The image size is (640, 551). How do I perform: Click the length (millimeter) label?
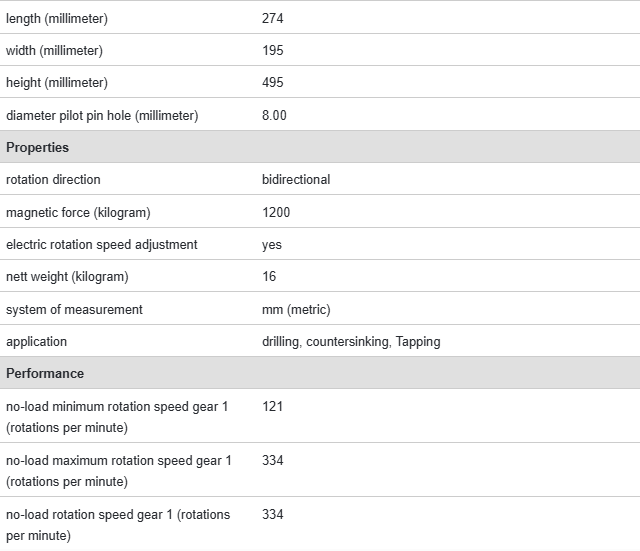57,18
